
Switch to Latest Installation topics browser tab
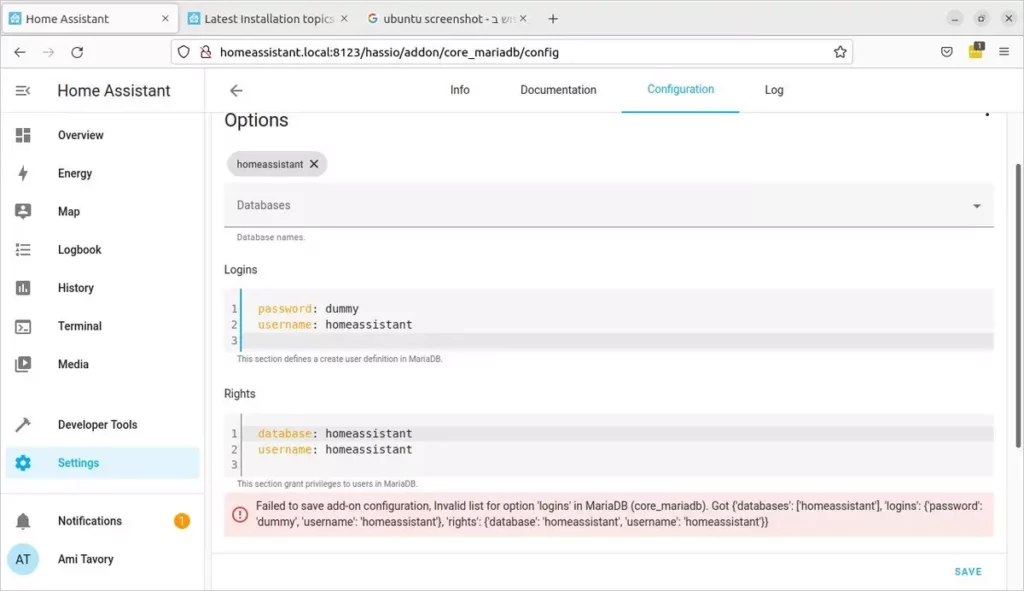coord(268,19)
